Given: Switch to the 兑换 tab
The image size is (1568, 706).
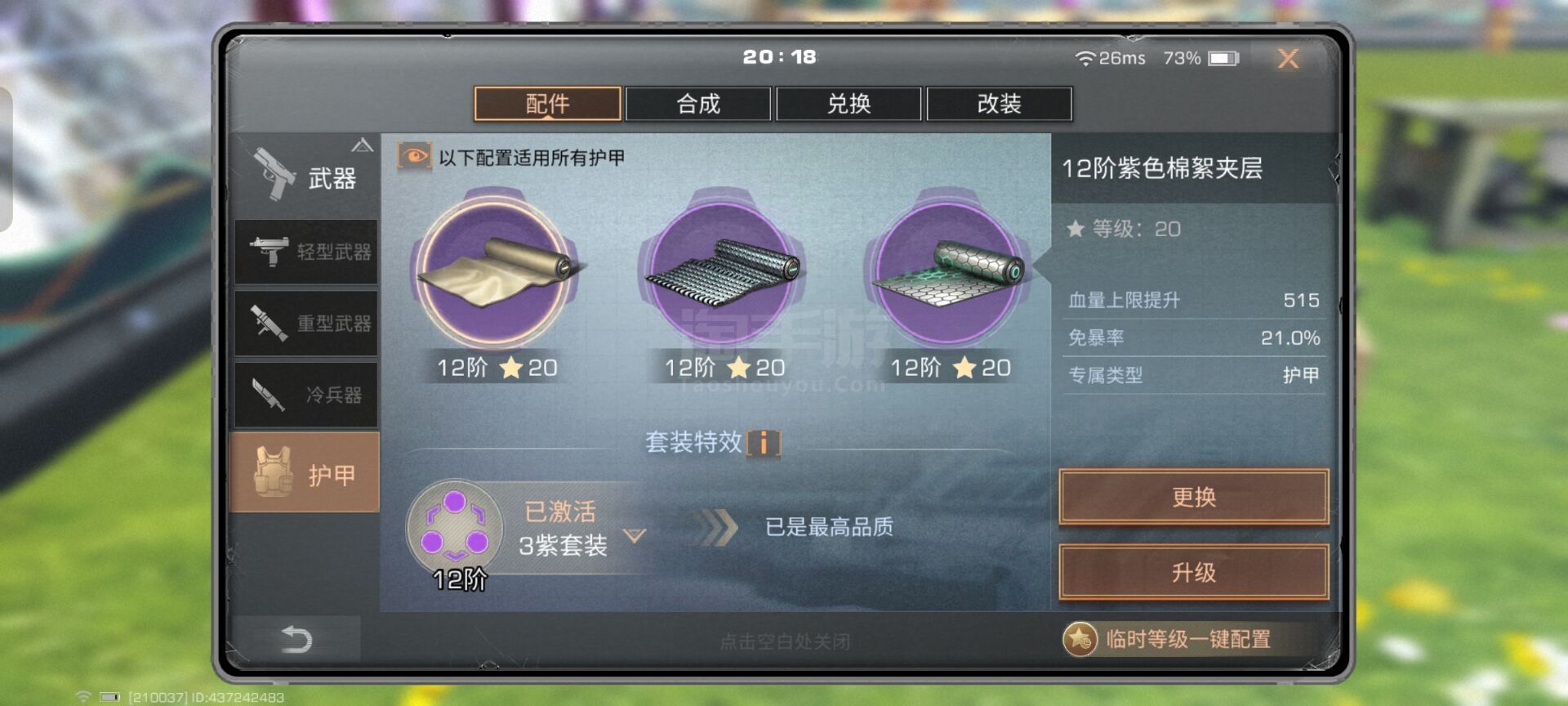Looking at the screenshot, I should click(x=849, y=104).
